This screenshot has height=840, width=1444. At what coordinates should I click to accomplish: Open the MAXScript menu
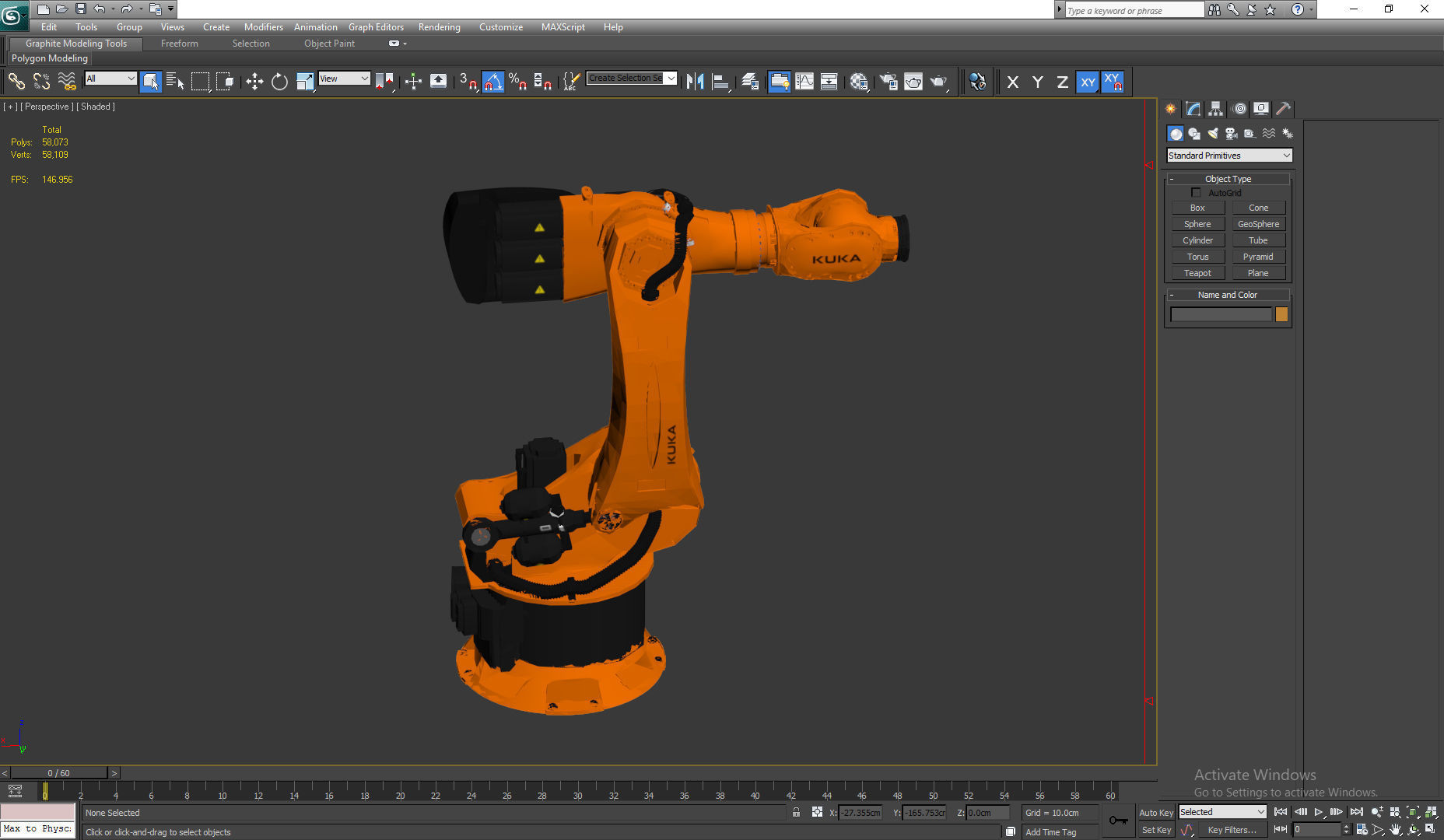563,27
